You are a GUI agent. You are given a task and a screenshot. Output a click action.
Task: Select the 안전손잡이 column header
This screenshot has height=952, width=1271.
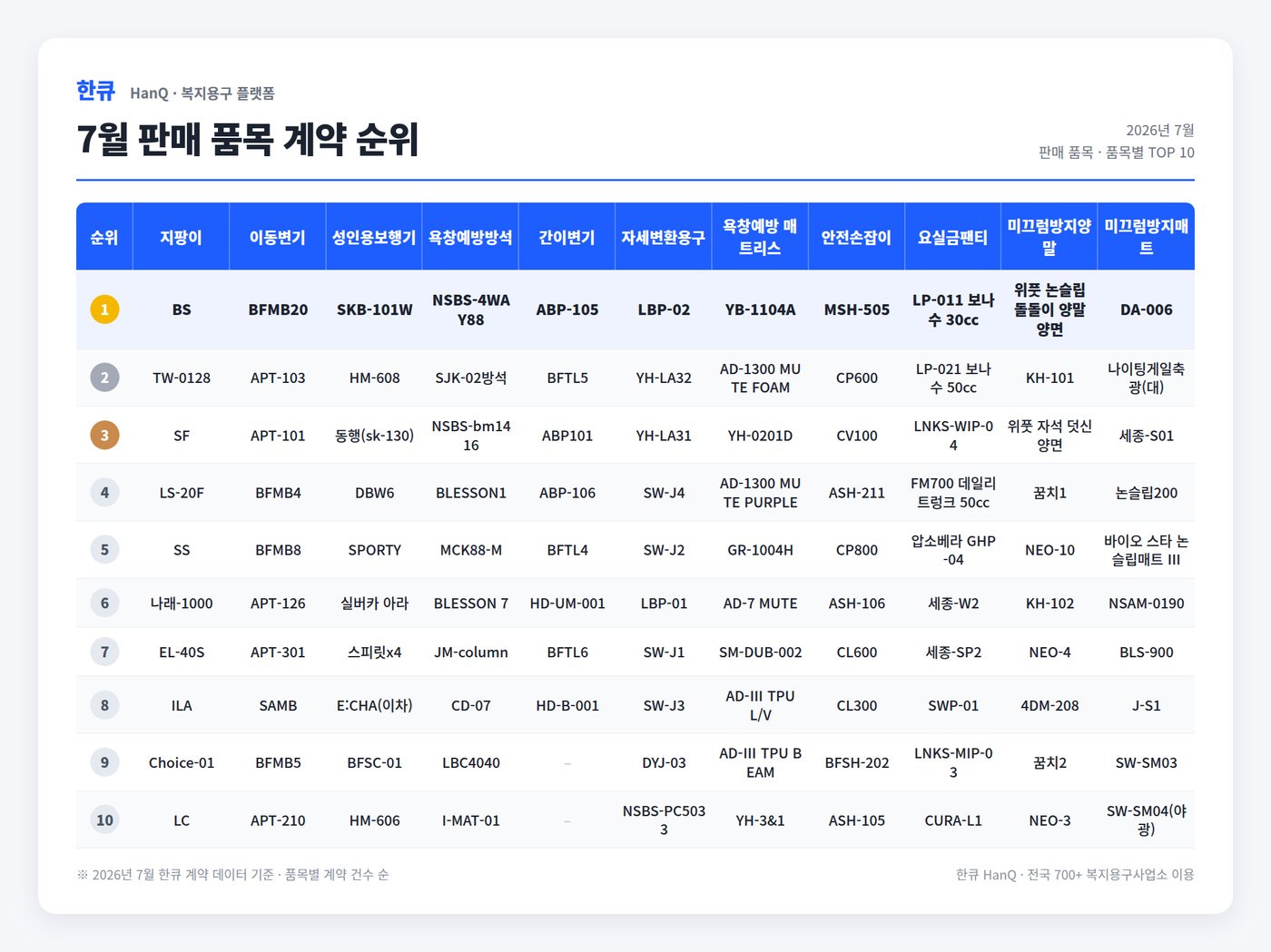pyautogui.click(x=857, y=237)
